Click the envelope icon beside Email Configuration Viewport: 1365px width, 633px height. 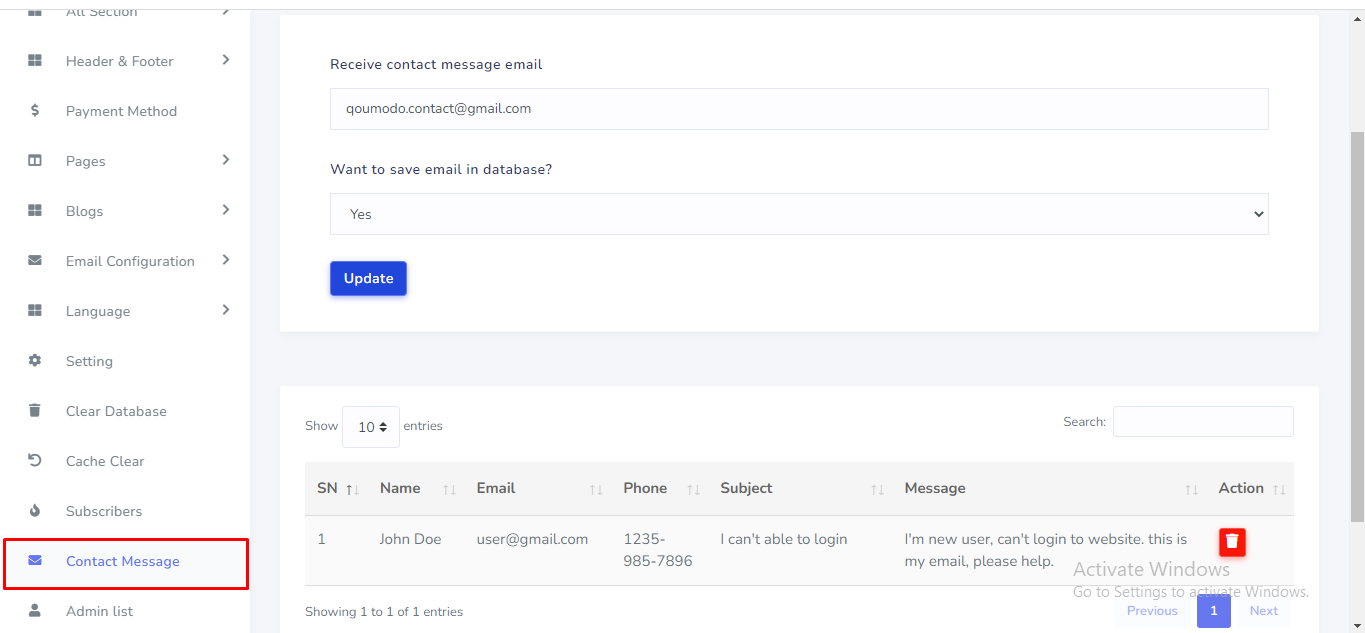pos(35,261)
